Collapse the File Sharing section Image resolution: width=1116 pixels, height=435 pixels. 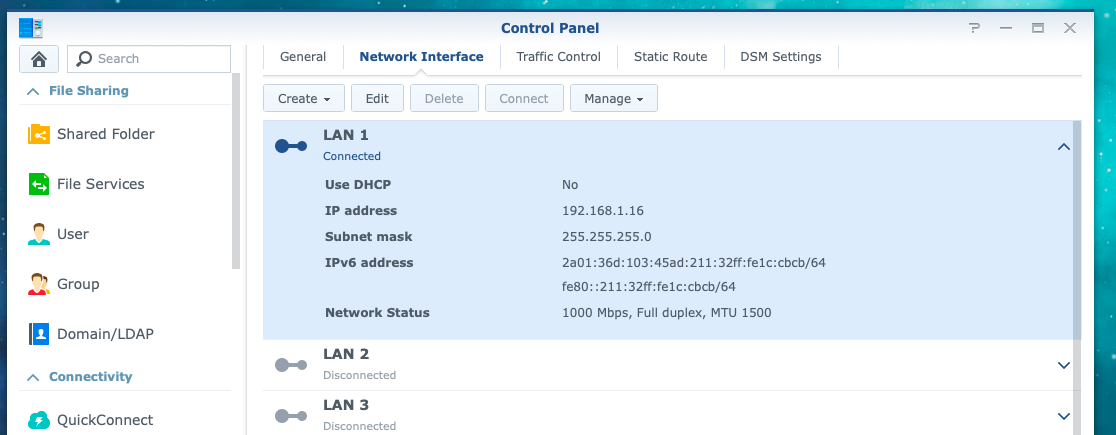(x=33, y=91)
